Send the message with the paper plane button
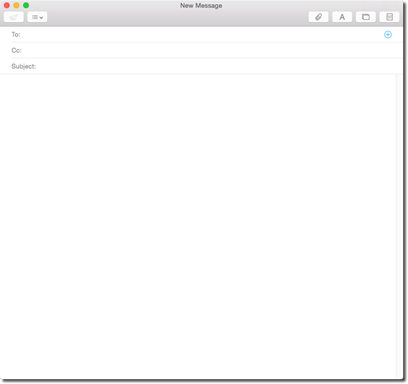The width and height of the screenshot is (408, 384). coord(14,17)
